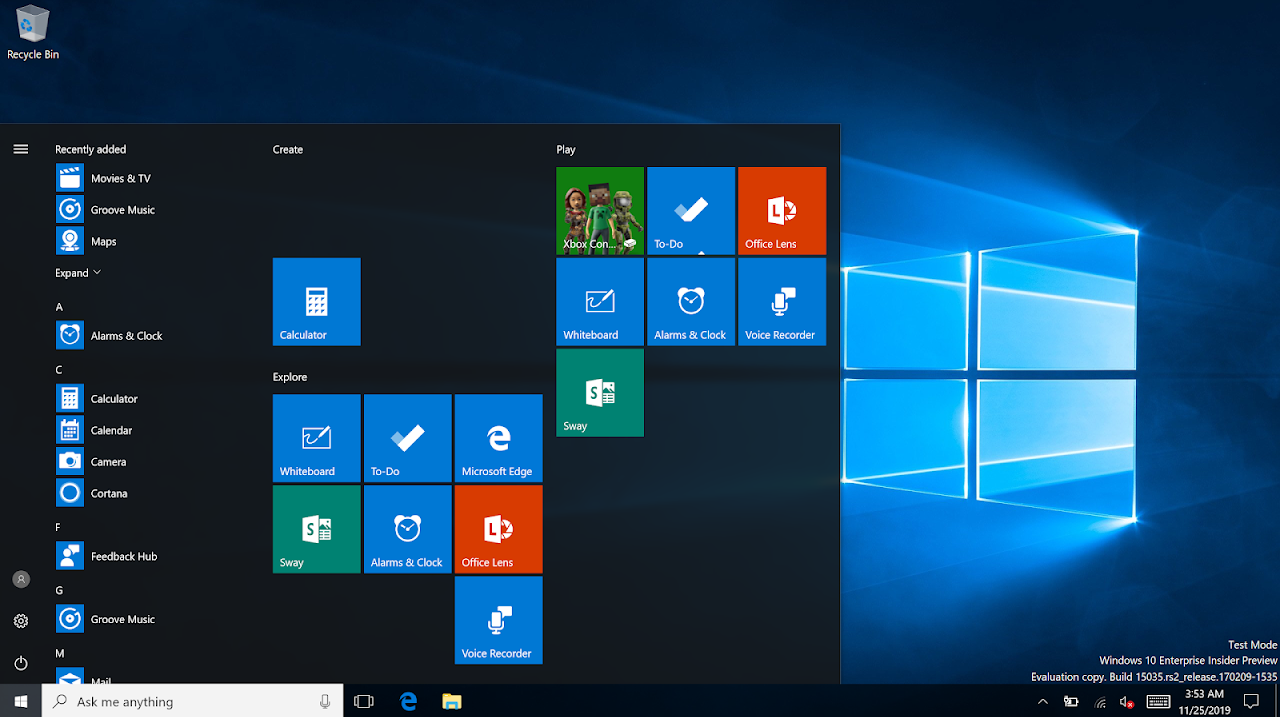
Task: Open the To-Do tile in the Play group
Action: (x=691, y=211)
